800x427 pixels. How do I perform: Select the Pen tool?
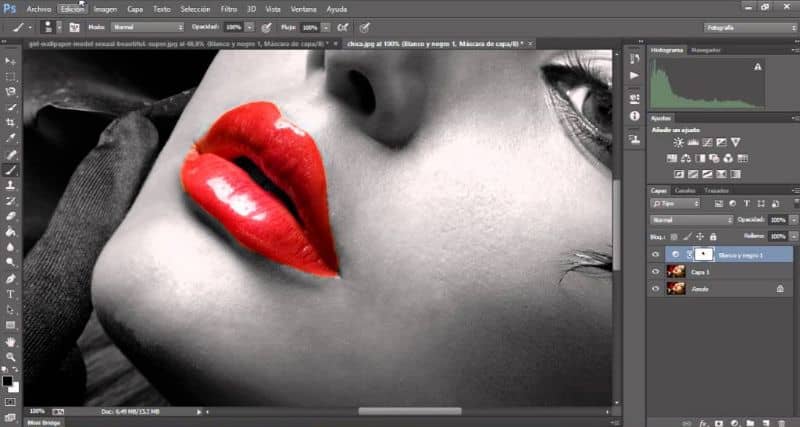(11, 278)
